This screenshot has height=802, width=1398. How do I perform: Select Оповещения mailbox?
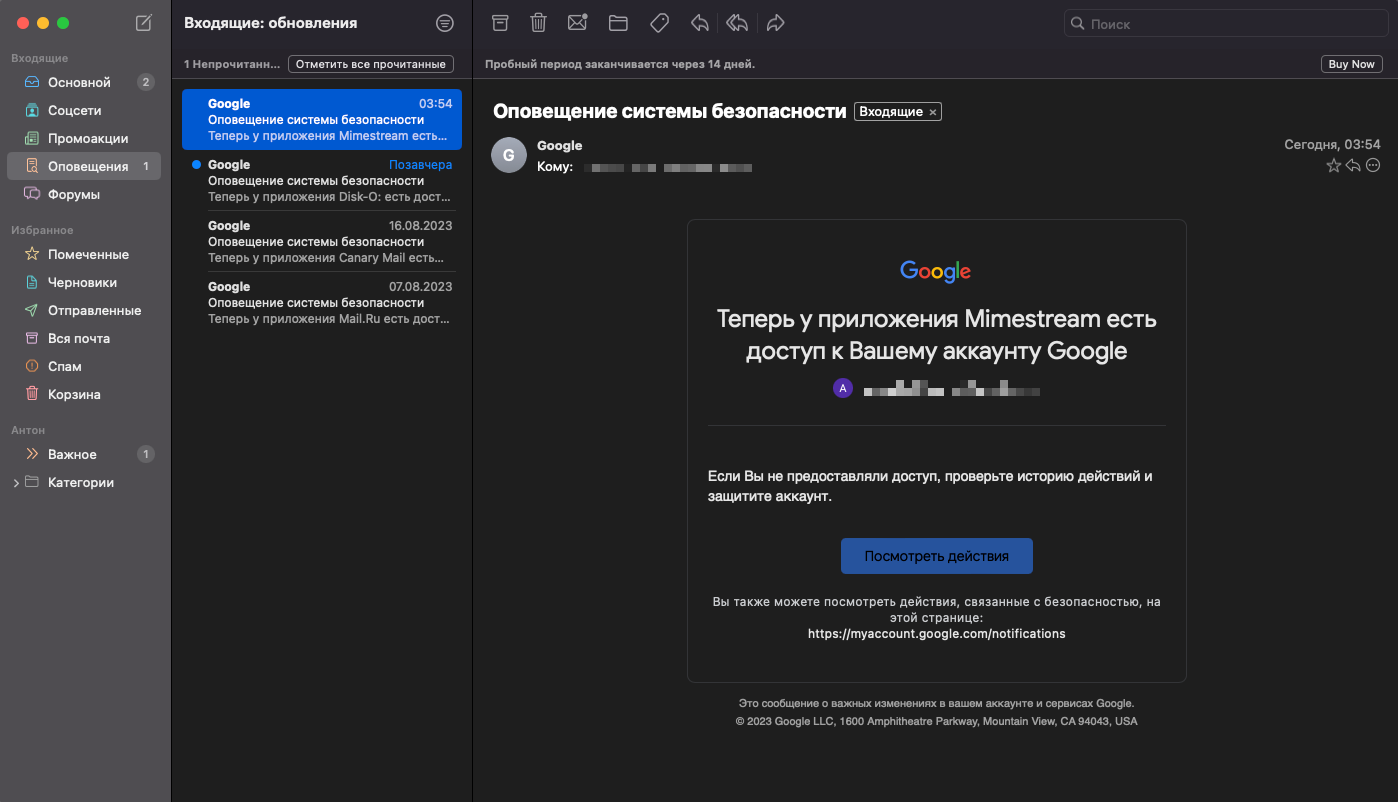click(83, 166)
